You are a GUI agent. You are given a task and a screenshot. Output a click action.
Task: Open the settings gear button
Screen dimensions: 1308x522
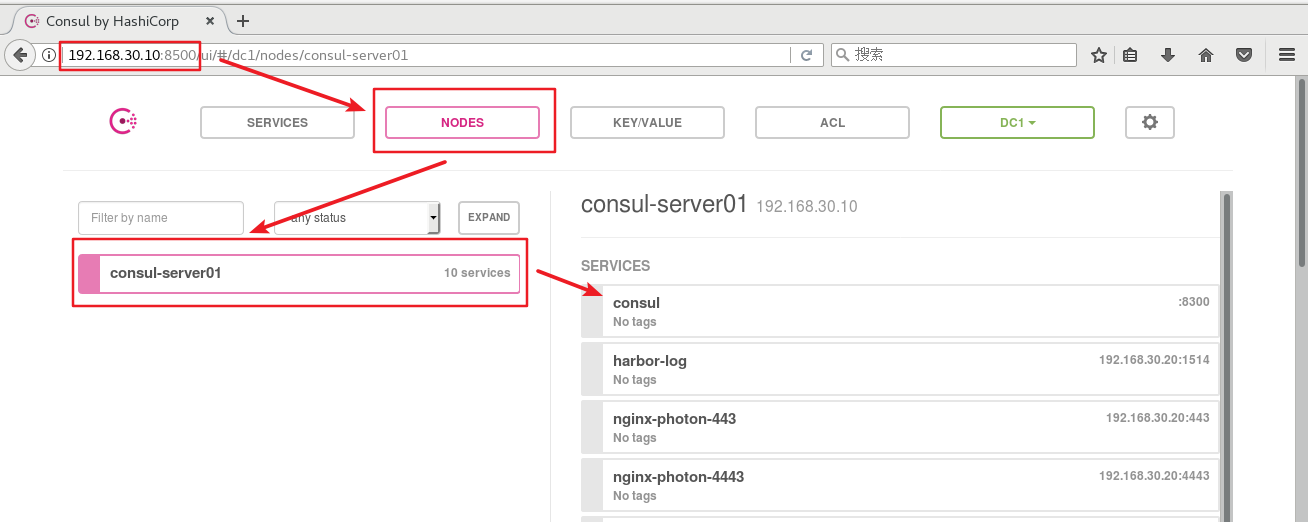[x=1150, y=122]
